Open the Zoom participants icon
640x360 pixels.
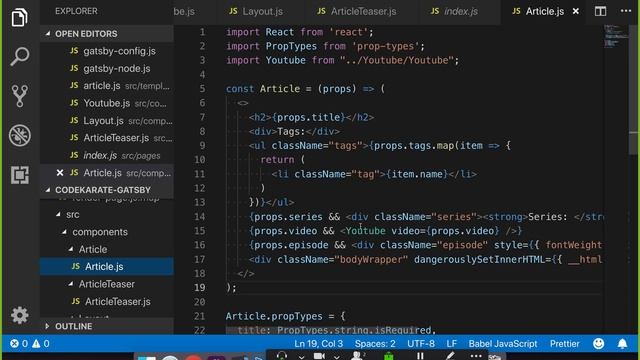358,356
